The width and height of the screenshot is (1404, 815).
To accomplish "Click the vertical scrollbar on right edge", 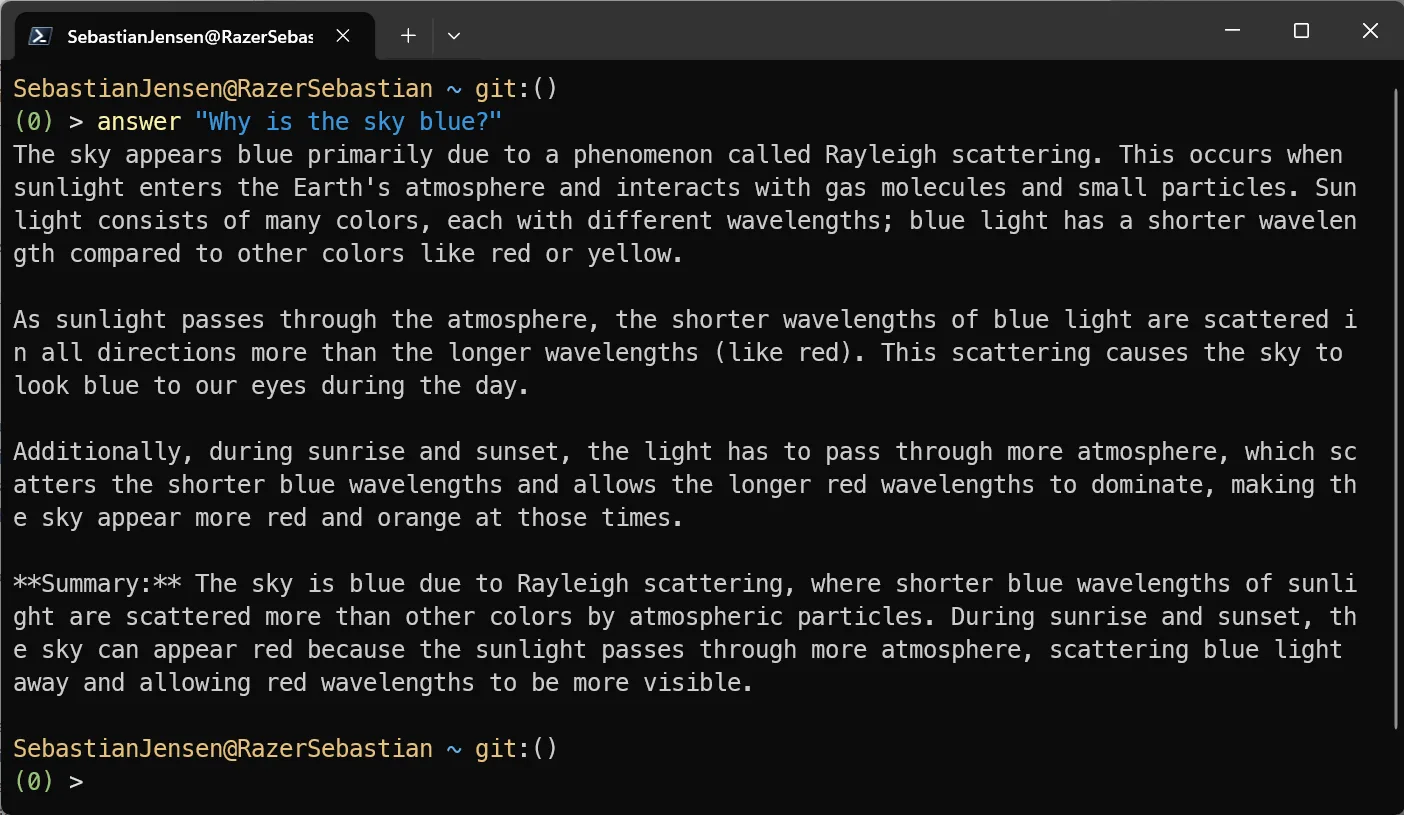I will (x=1396, y=400).
